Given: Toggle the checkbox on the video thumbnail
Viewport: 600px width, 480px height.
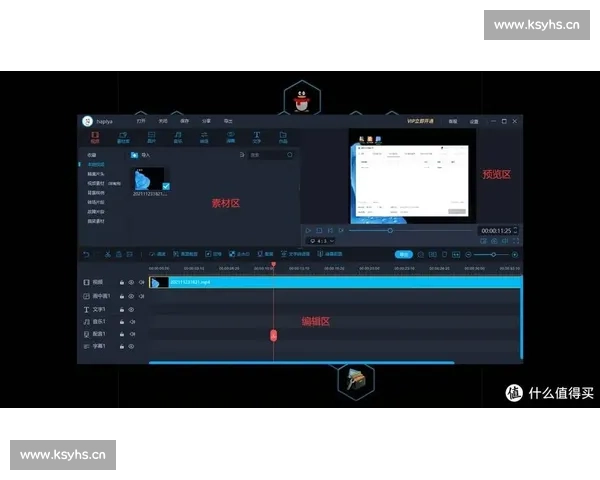Looking at the screenshot, I should (x=165, y=186).
